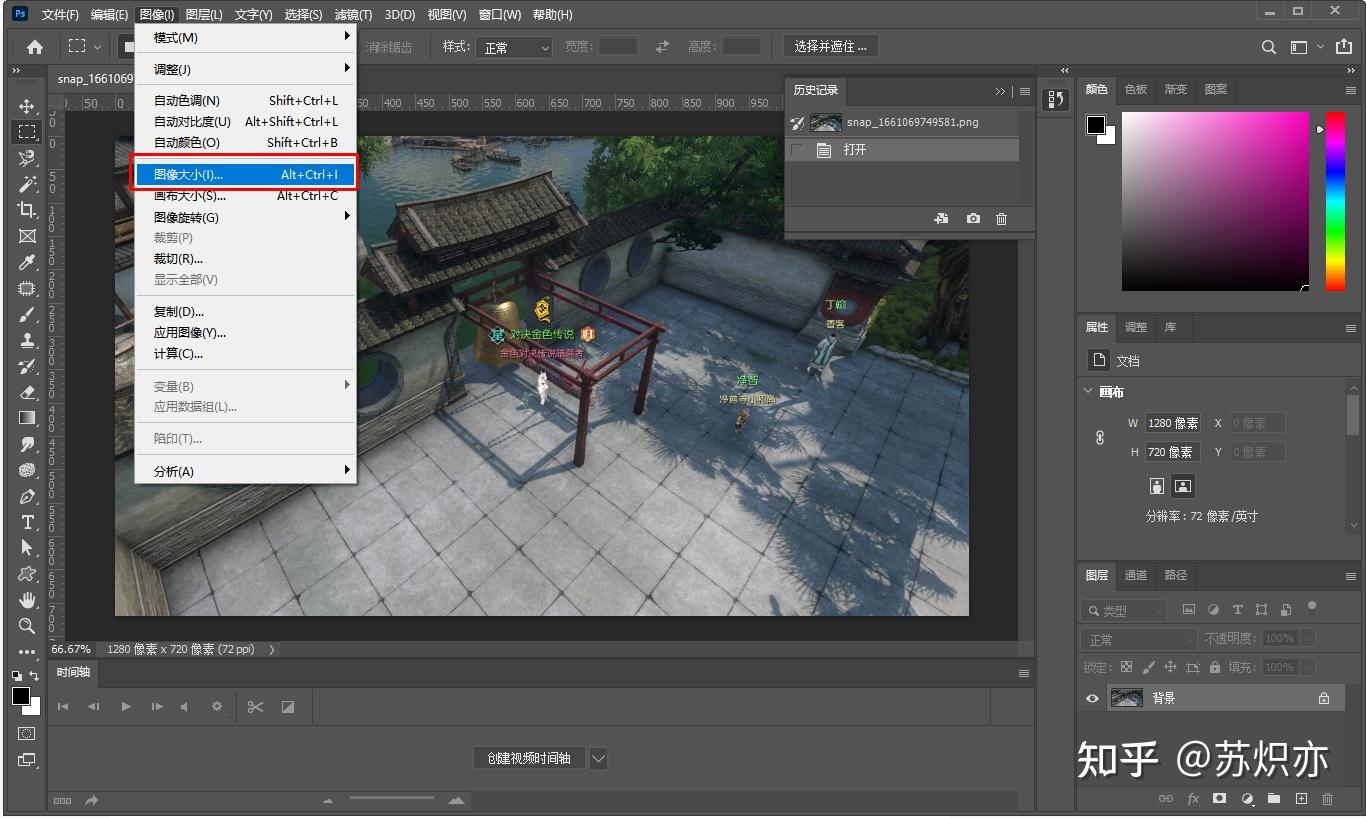The width and height of the screenshot is (1366, 818).
Task: Click the foreground color swatch in toolbox
Action: pyautogui.click(x=21, y=697)
